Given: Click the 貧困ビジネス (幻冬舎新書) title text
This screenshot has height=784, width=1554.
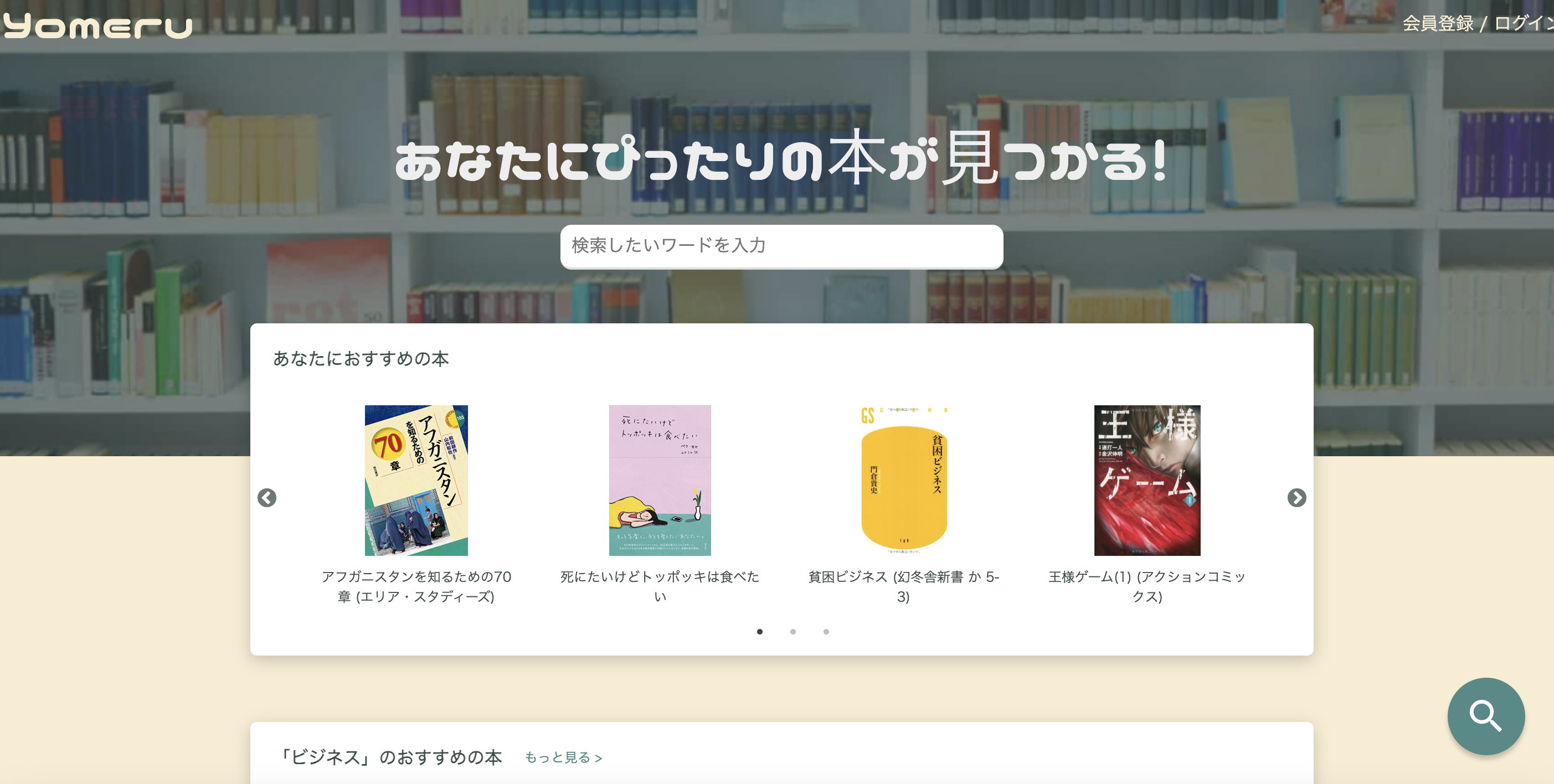Looking at the screenshot, I should click(904, 586).
